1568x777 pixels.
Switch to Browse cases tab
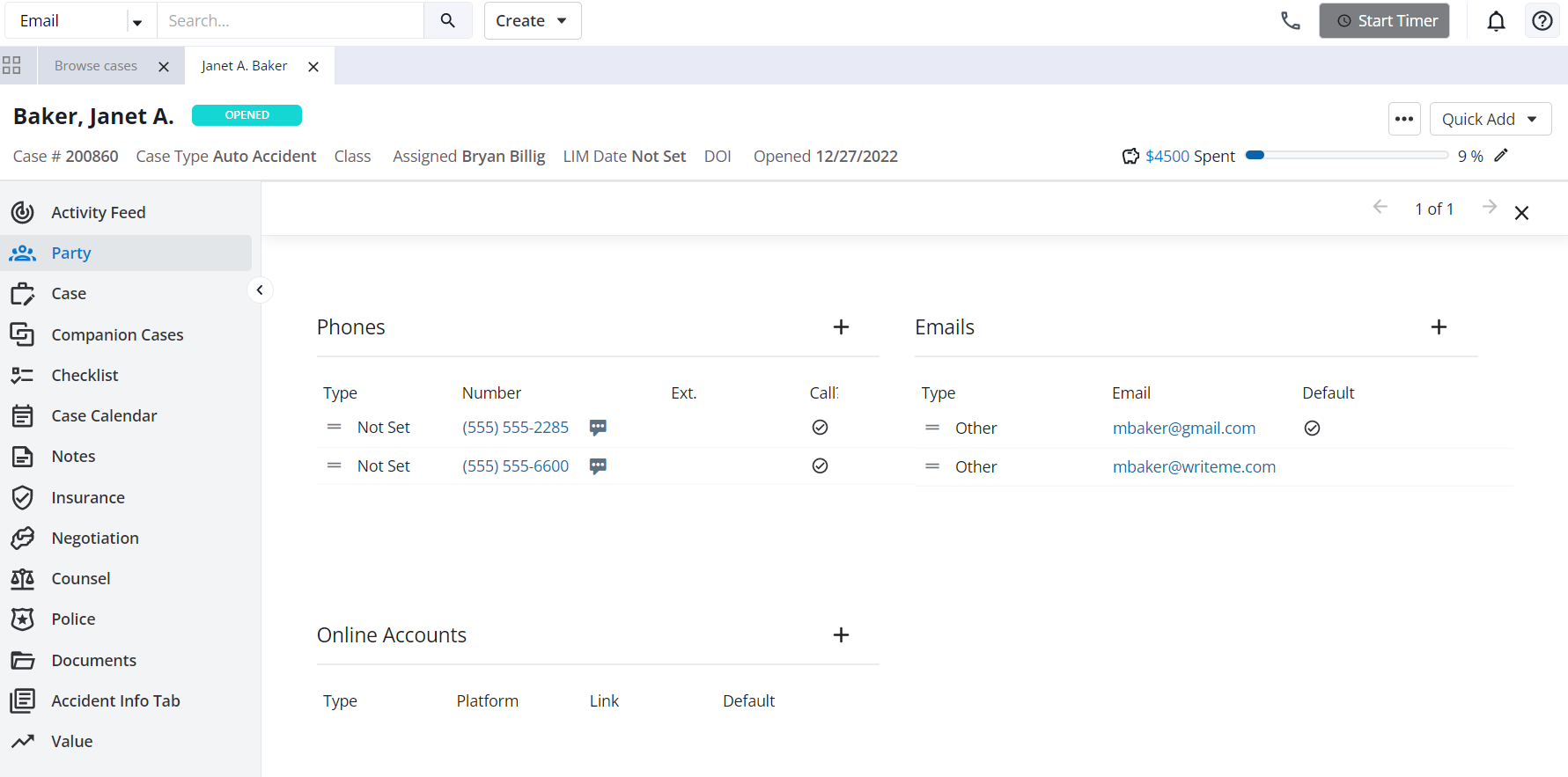tap(95, 66)
